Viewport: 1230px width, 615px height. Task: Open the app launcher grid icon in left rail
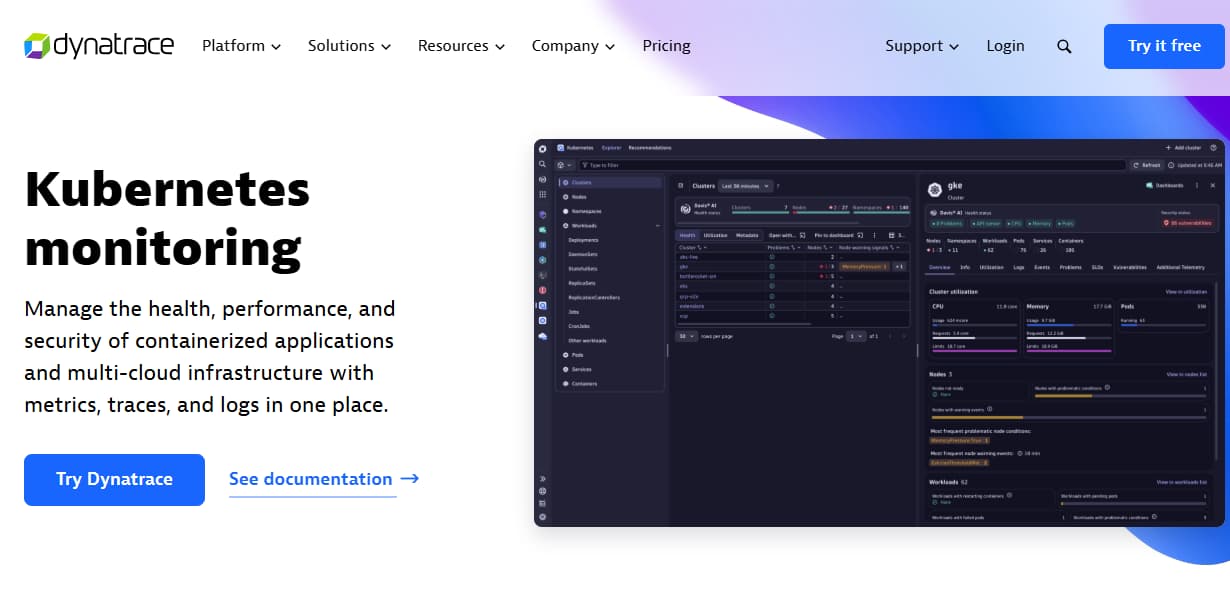543,195
